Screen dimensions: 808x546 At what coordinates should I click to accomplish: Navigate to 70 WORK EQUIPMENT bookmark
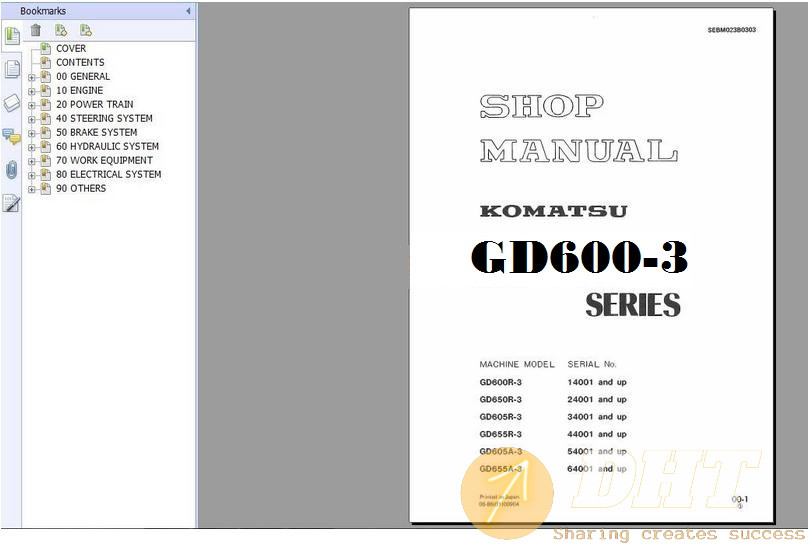point(105,160)
